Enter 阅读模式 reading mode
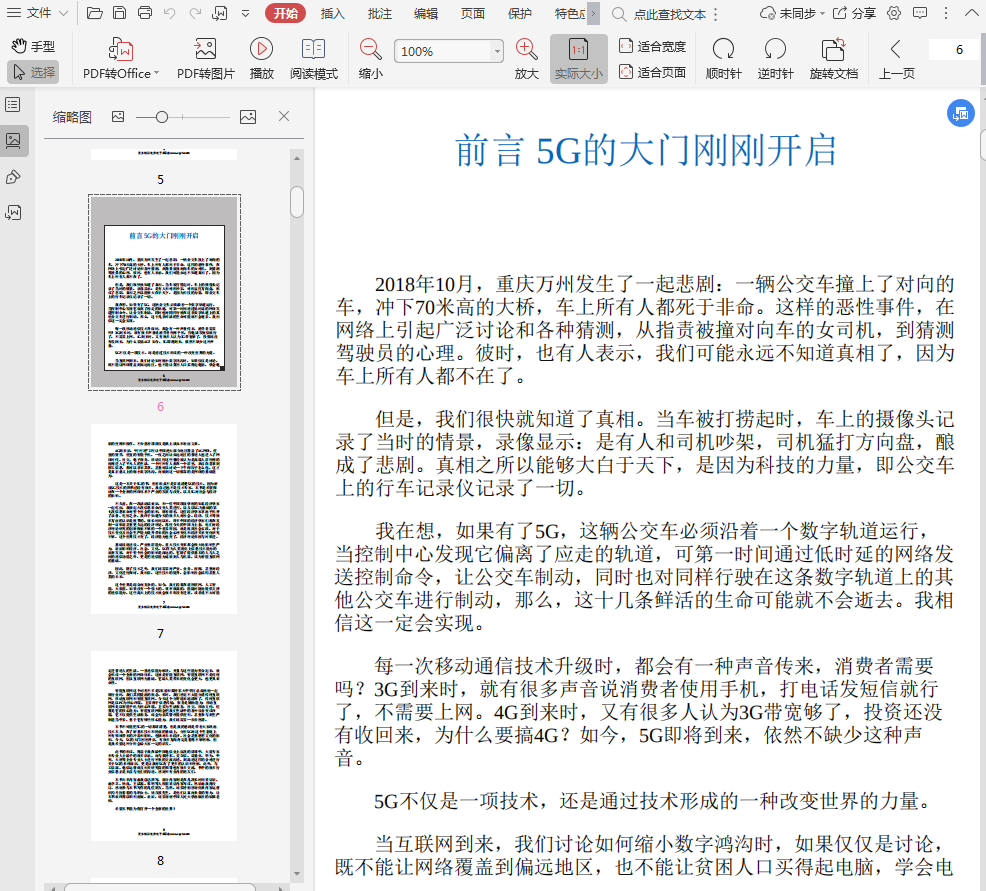The image size is (986, 891). pos(314,59)
